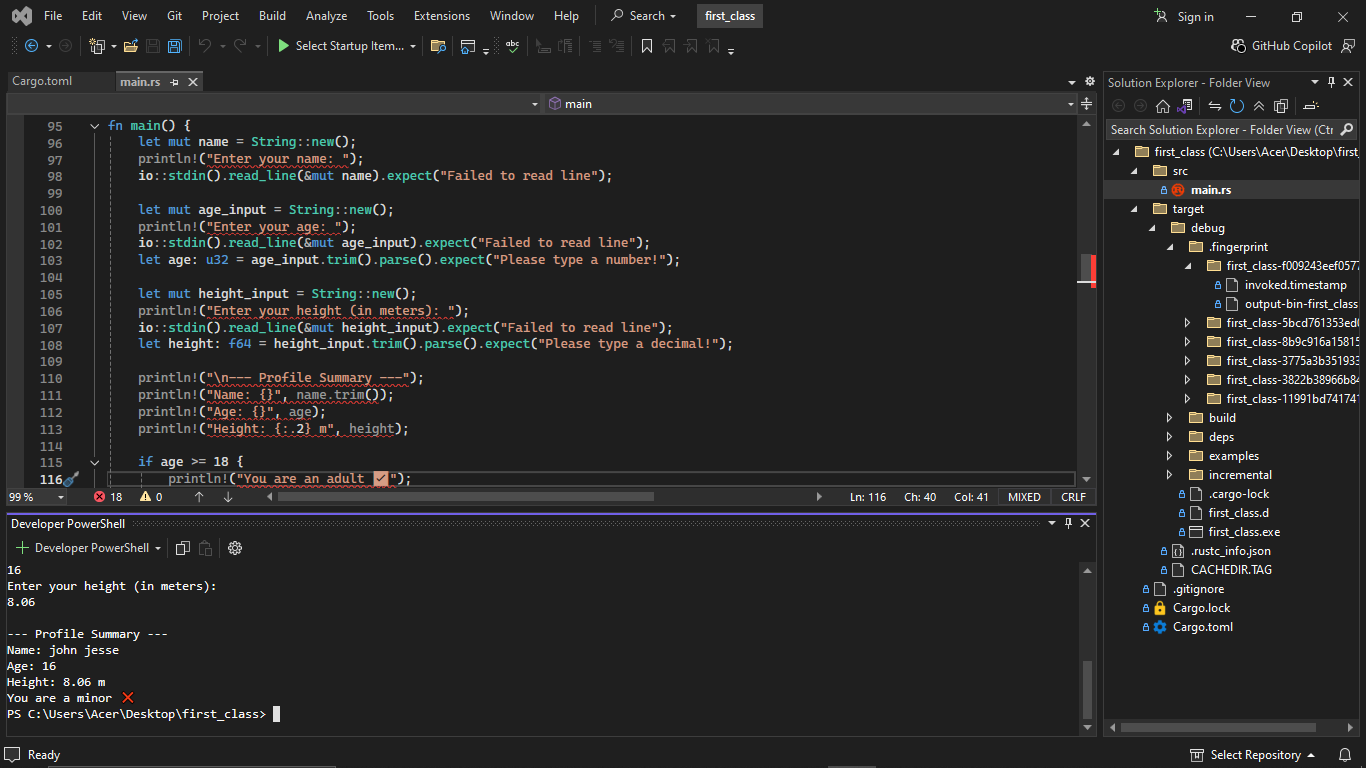Click the editor horizontal scrollbar thumb

tap(466, 497)
